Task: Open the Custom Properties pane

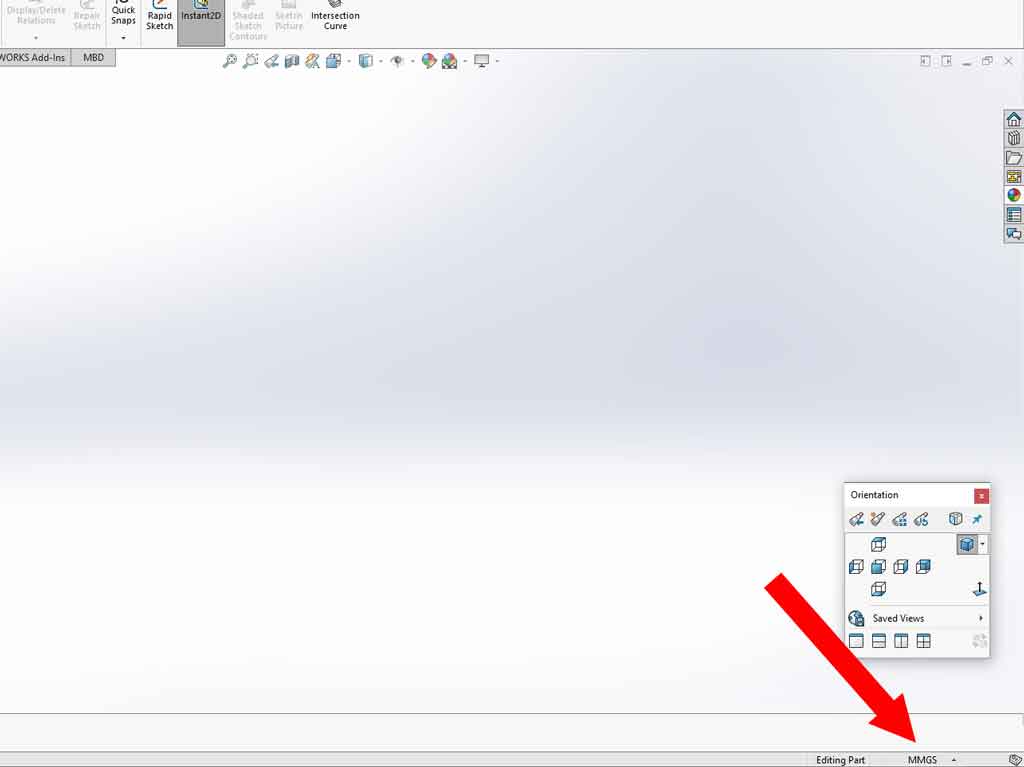Action: point(1014,214)
